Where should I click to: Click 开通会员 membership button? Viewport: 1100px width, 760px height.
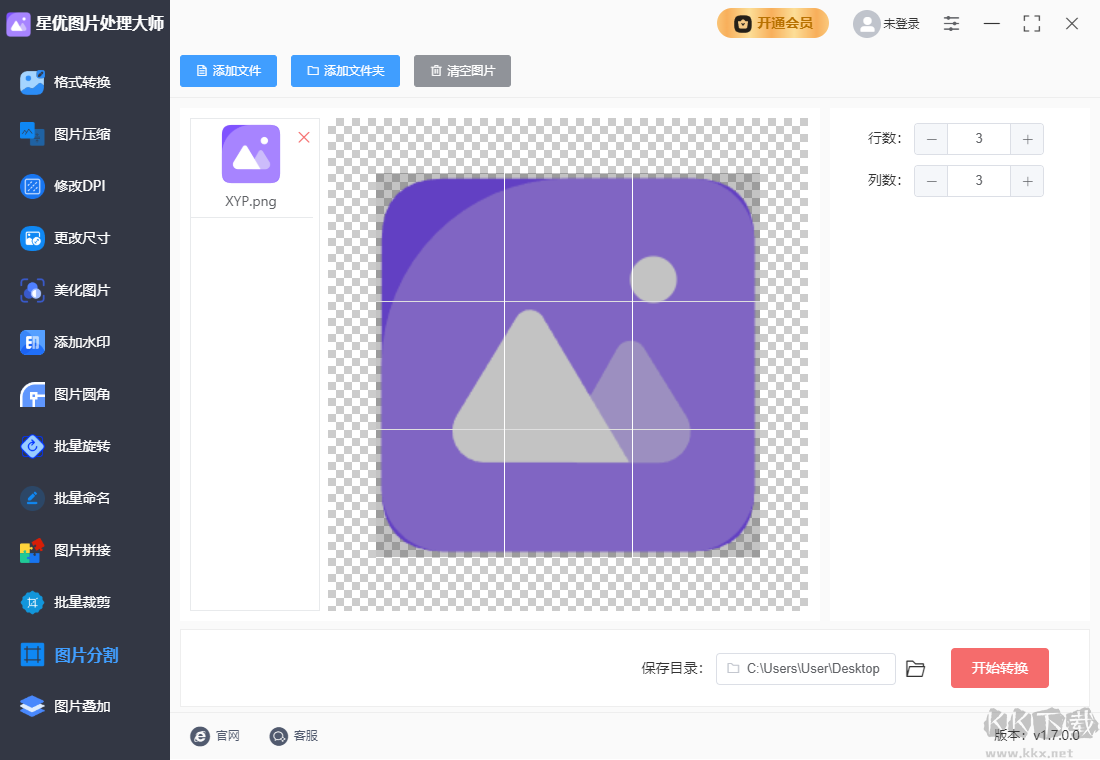point(773,23)
